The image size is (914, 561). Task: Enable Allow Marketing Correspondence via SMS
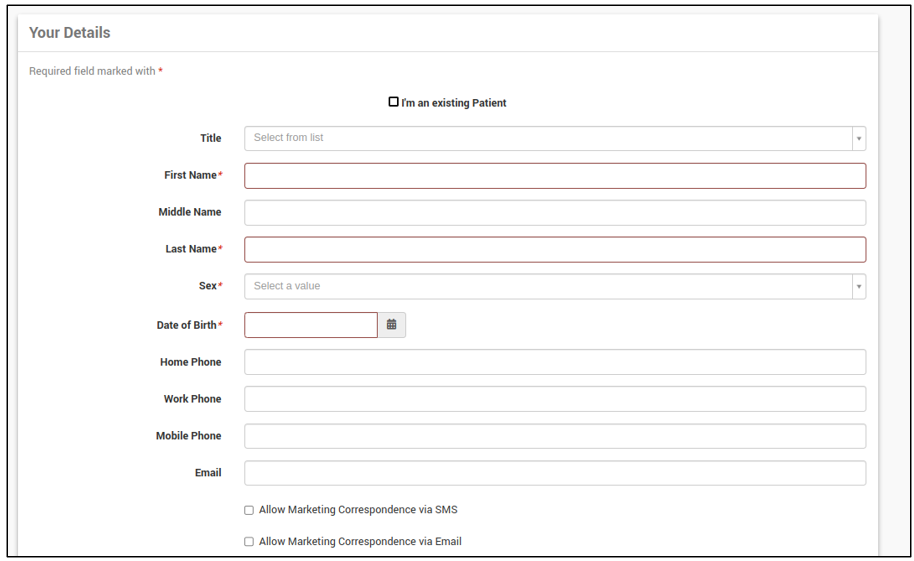249,510
